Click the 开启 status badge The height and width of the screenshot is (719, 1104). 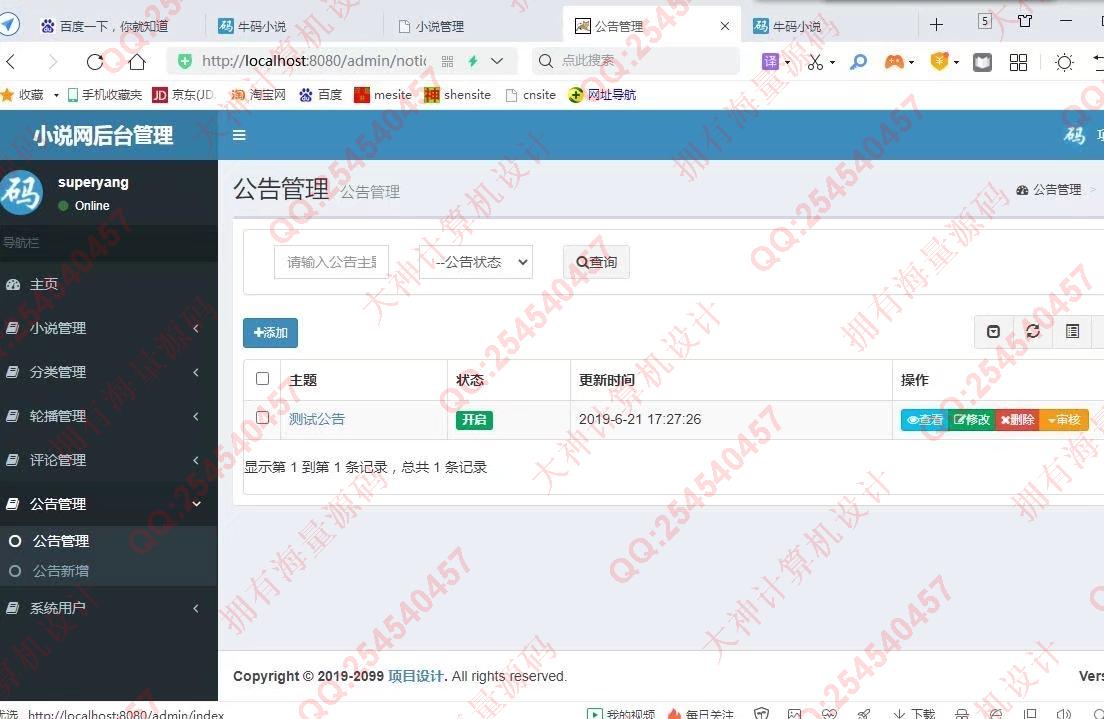[474, 420]
